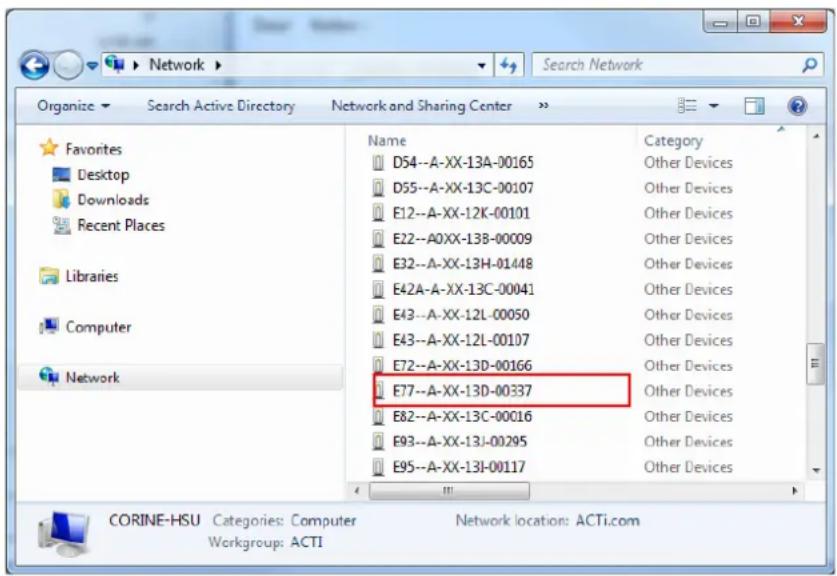Viewport: 837px width, 576px height.
Task: Sort by the Name column header
Action: (x=387, y=141)
